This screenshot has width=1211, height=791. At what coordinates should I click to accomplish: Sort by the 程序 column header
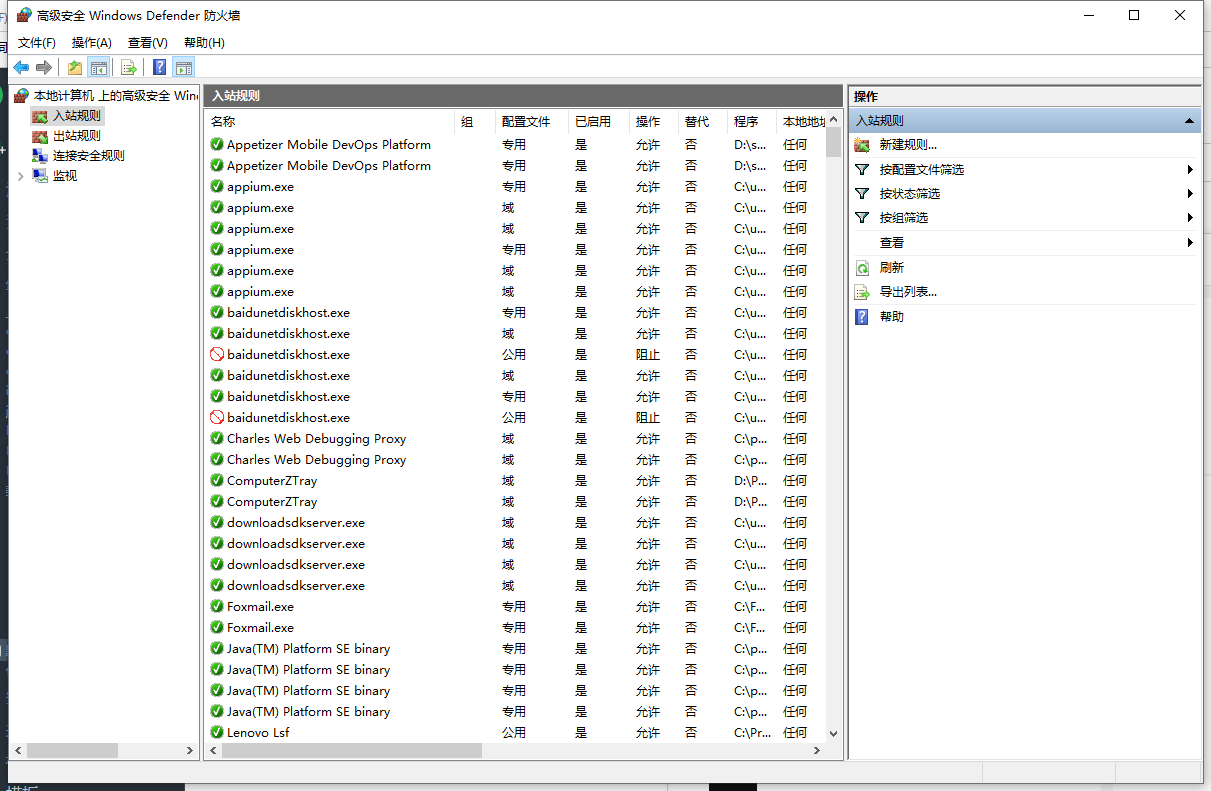pyautogui.click(x=751, y=121)
